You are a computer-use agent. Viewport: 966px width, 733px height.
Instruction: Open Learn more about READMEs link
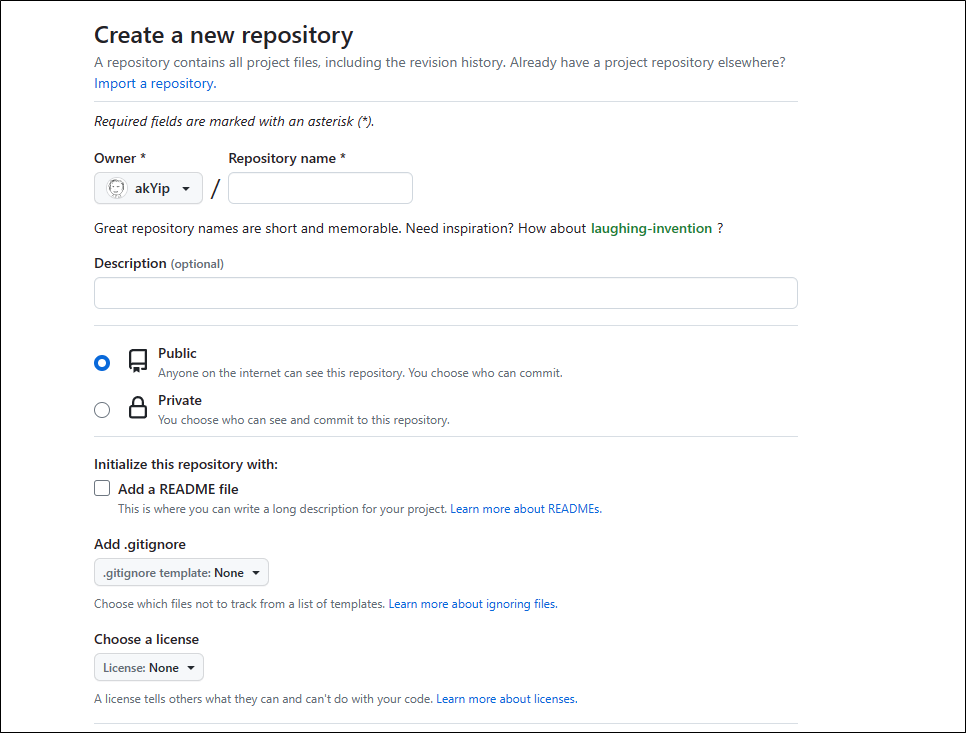click(x=526, y=509)
